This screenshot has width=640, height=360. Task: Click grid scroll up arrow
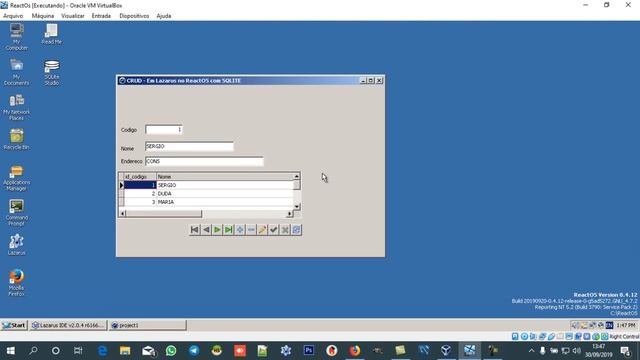pyautogui.click(x=297, y=176)
